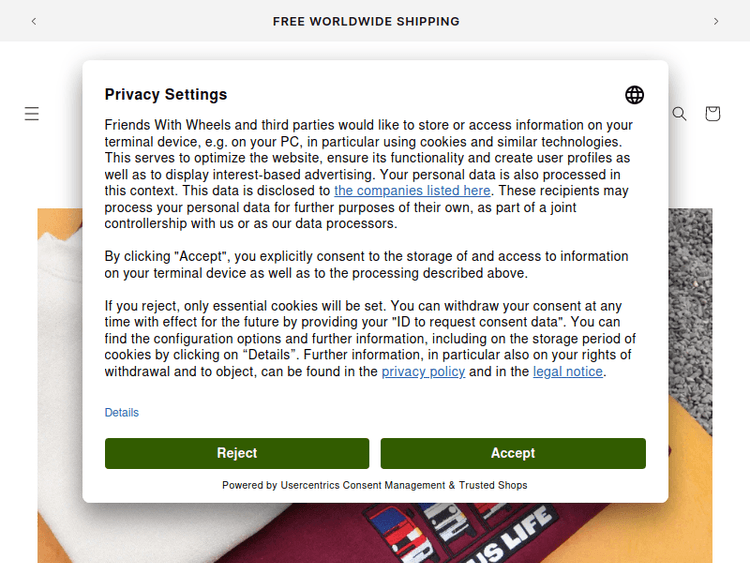
Task: Open the hamburger navigation menu
Action: (32, 114)
